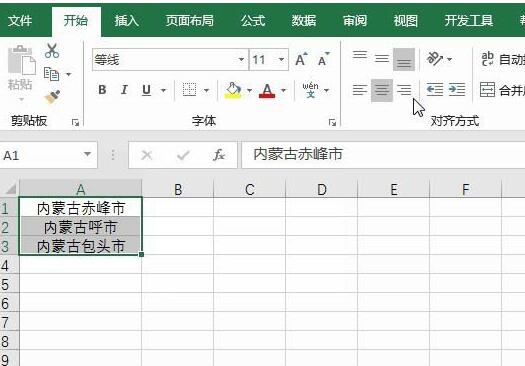
Task: Select column F header
Action: click(465, 190)
